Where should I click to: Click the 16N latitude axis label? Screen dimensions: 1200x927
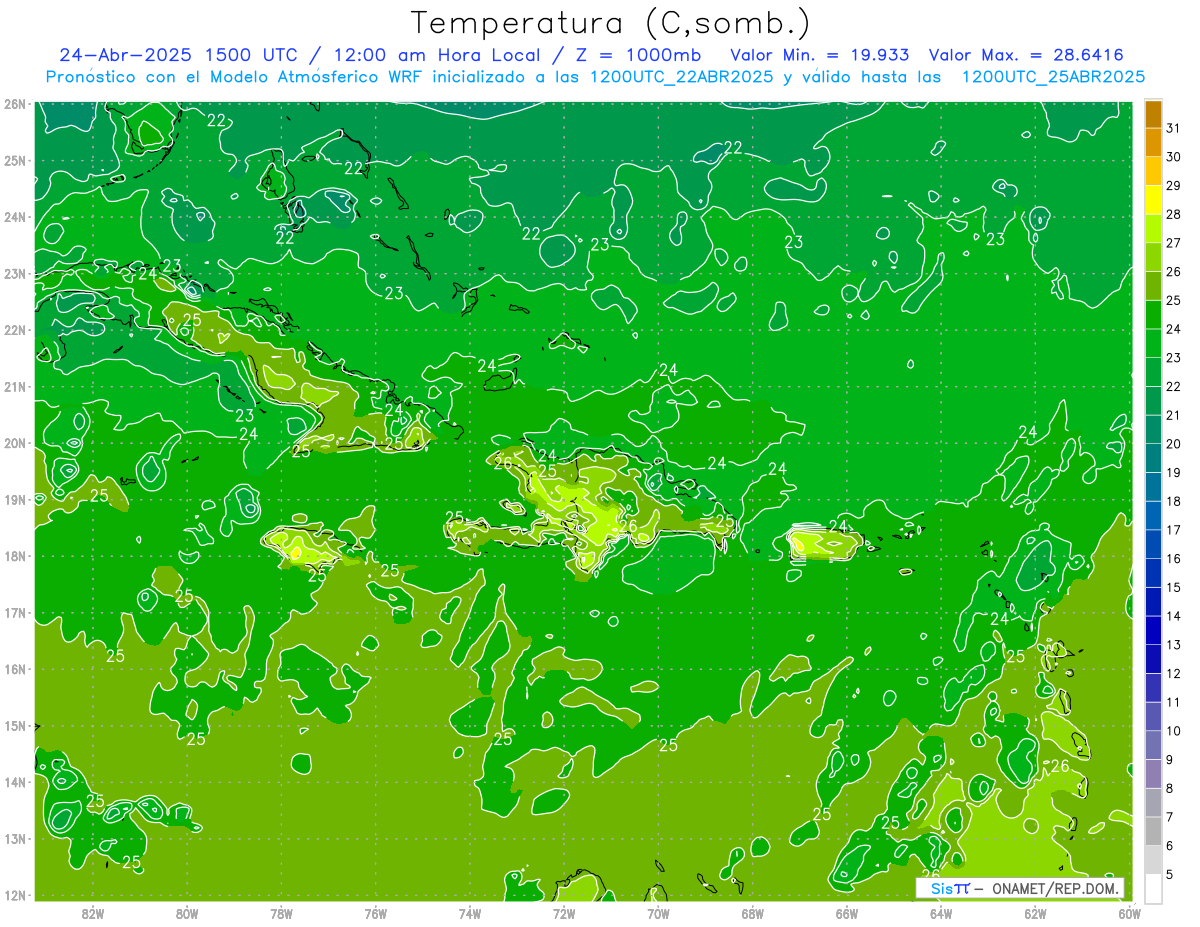pos(14,669)
